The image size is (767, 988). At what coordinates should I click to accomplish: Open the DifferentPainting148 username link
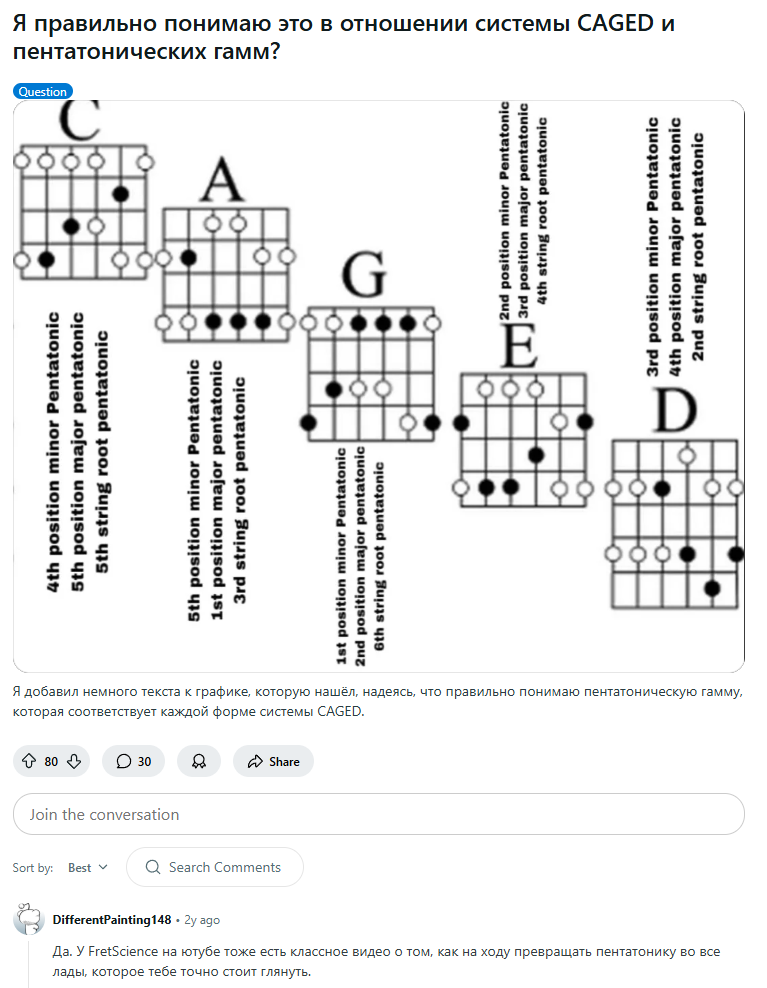112,919
